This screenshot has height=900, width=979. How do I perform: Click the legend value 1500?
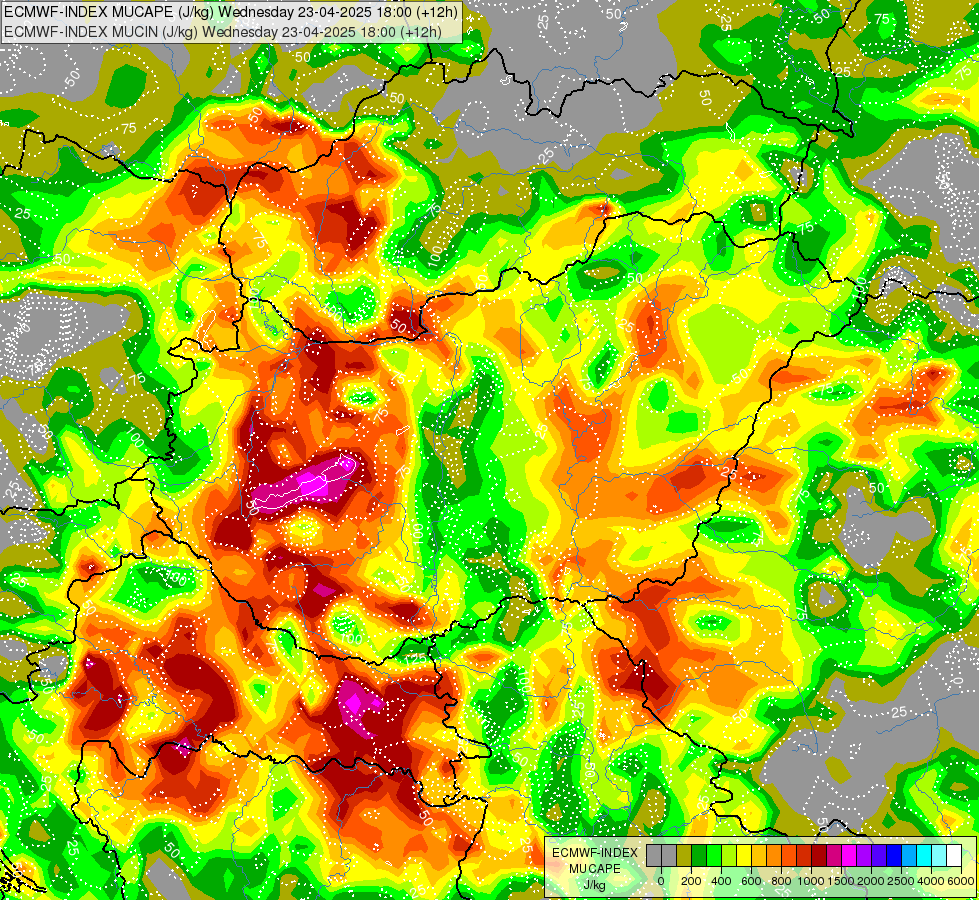pyautogui.click(x=840, y=881)
